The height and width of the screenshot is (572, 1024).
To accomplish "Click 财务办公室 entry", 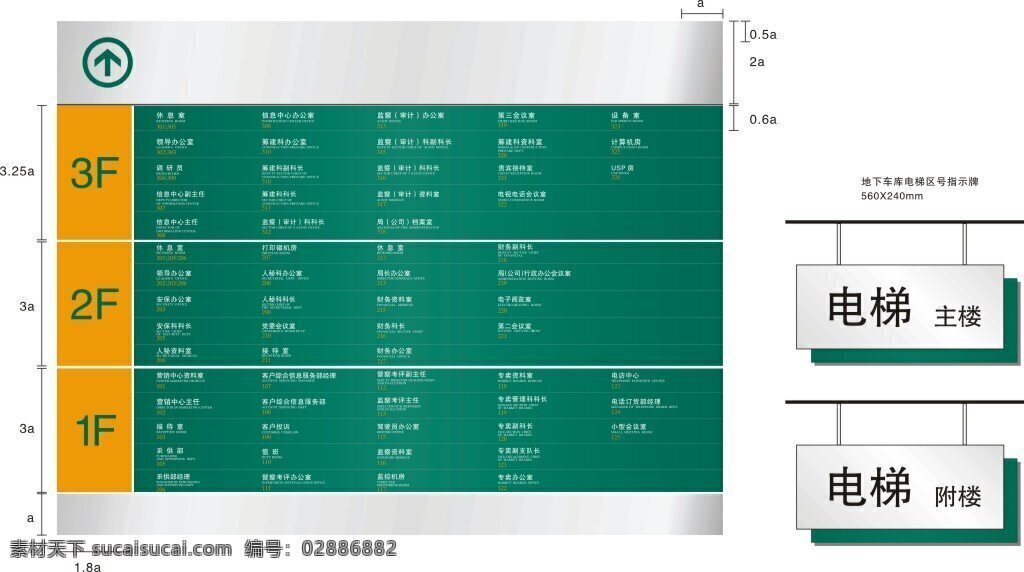I will 394,351.
